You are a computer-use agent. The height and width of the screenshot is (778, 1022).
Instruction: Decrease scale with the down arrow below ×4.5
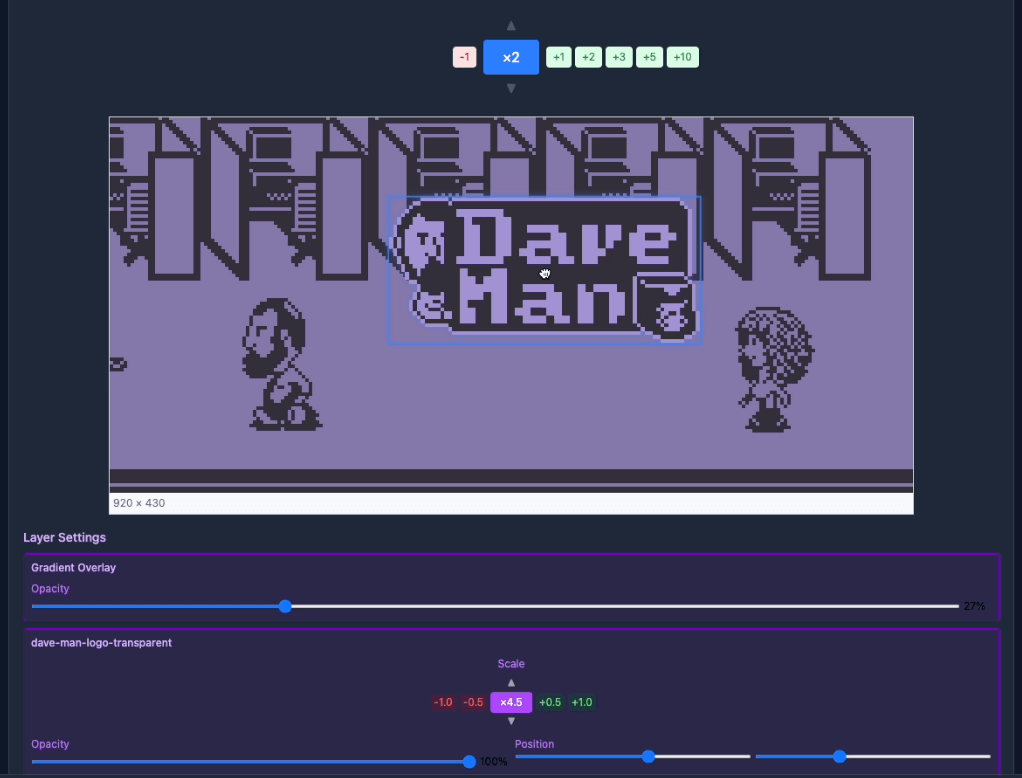511,721
